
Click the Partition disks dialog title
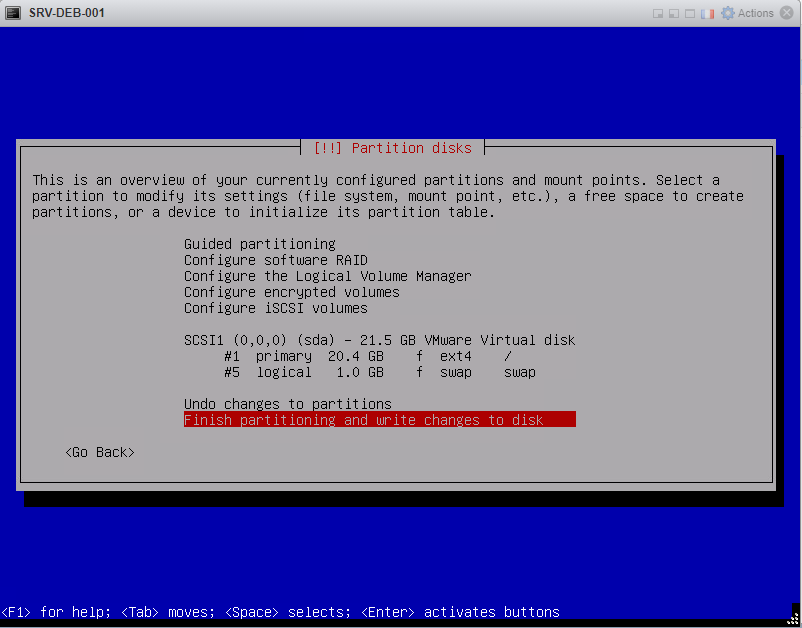click(x=392, y=148)
